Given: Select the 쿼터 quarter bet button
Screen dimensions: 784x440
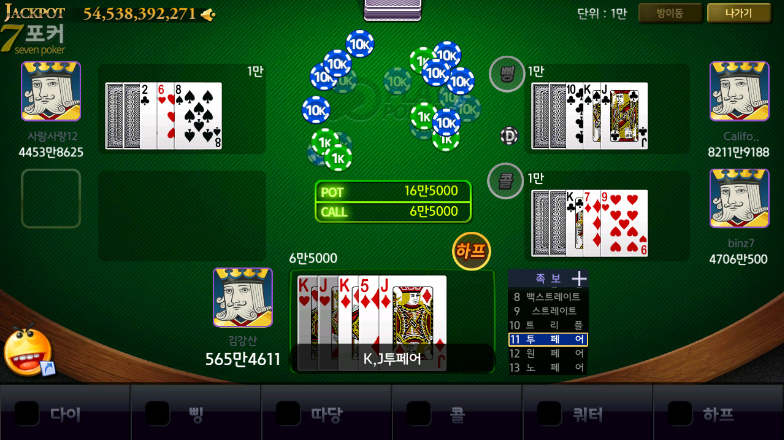Looking at the screenshot, I should pyautogui.click(x=588, y=413).
